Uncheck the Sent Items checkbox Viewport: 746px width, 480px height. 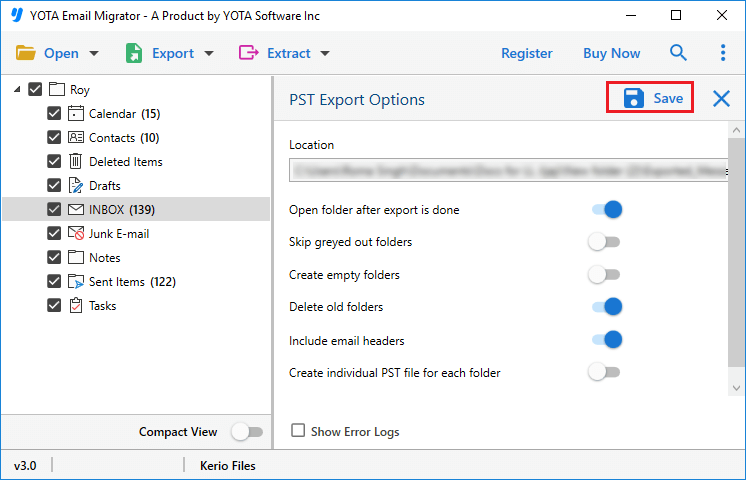tap(54, 282)
